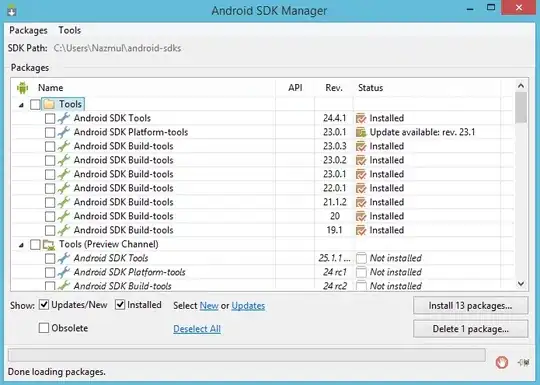Collapse the Tools (Preview Channel) group
Image resolution: width=540 pixels, height=385 pixels.
21,245
